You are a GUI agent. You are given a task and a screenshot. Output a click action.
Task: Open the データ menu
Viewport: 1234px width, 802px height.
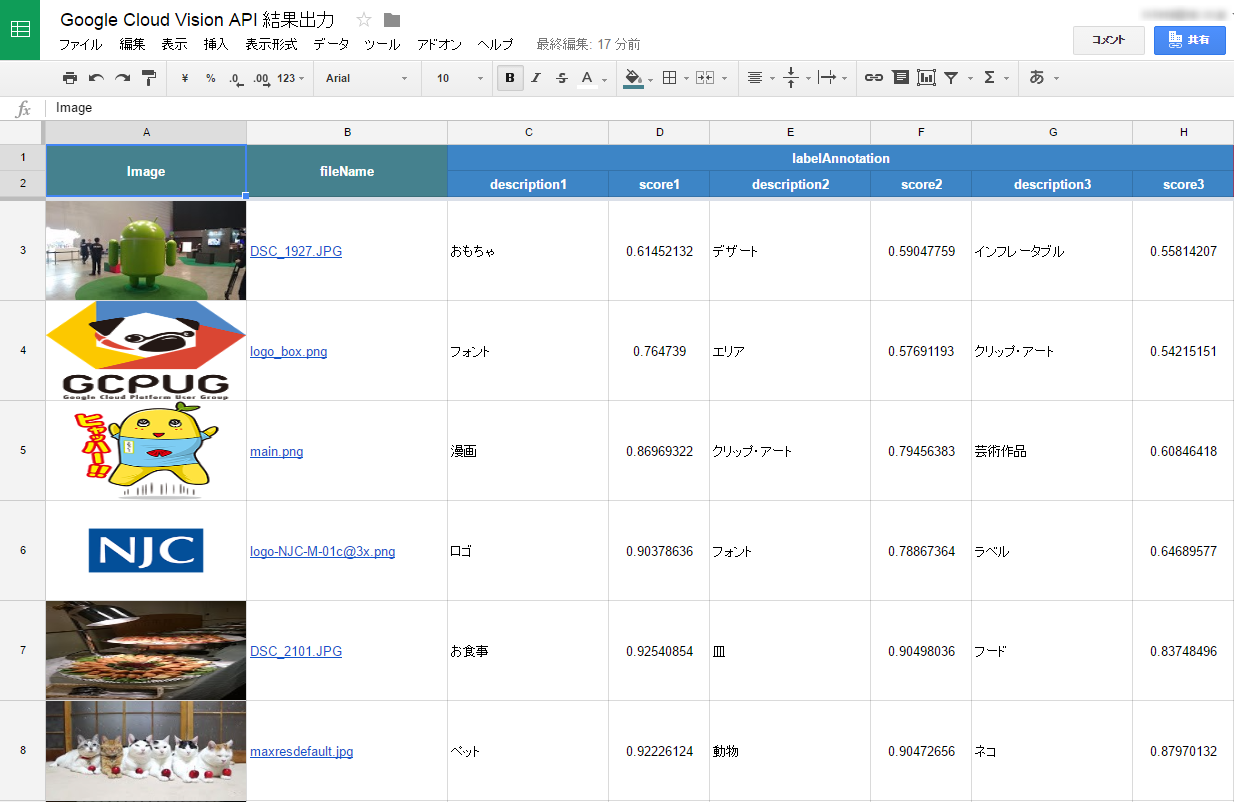pos(330,44)
